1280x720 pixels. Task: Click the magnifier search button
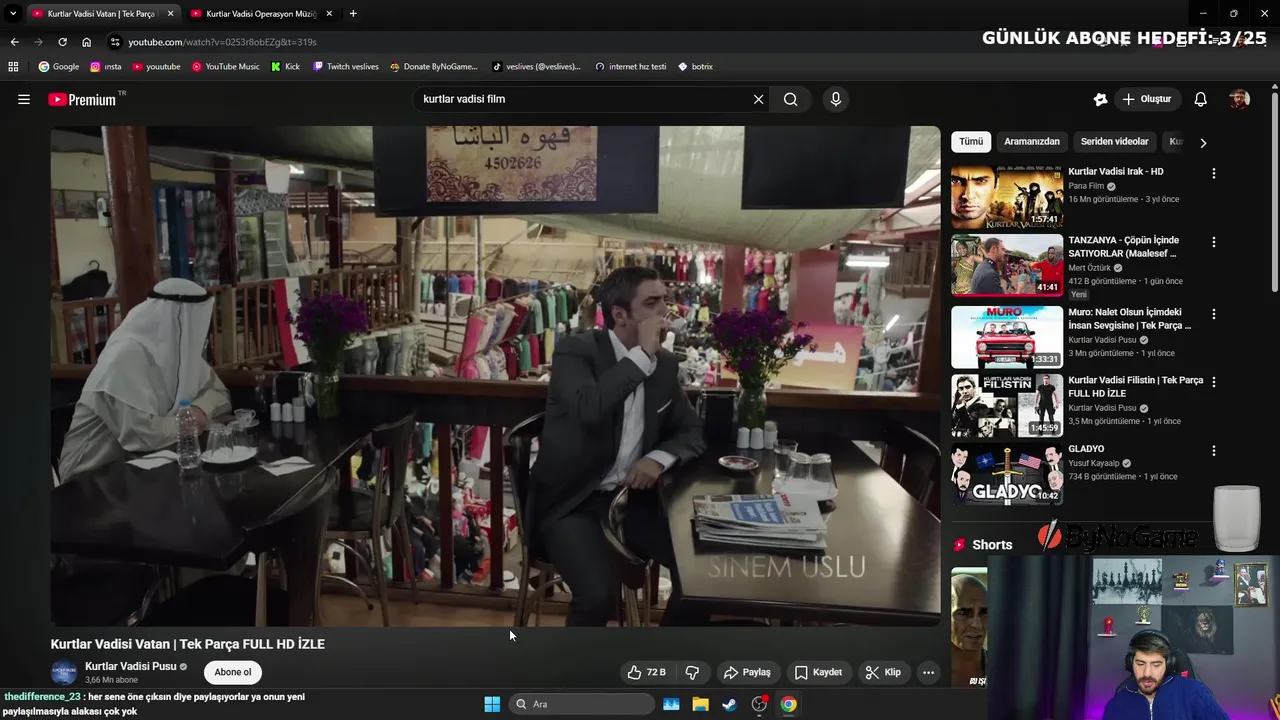tap(791, 99)
